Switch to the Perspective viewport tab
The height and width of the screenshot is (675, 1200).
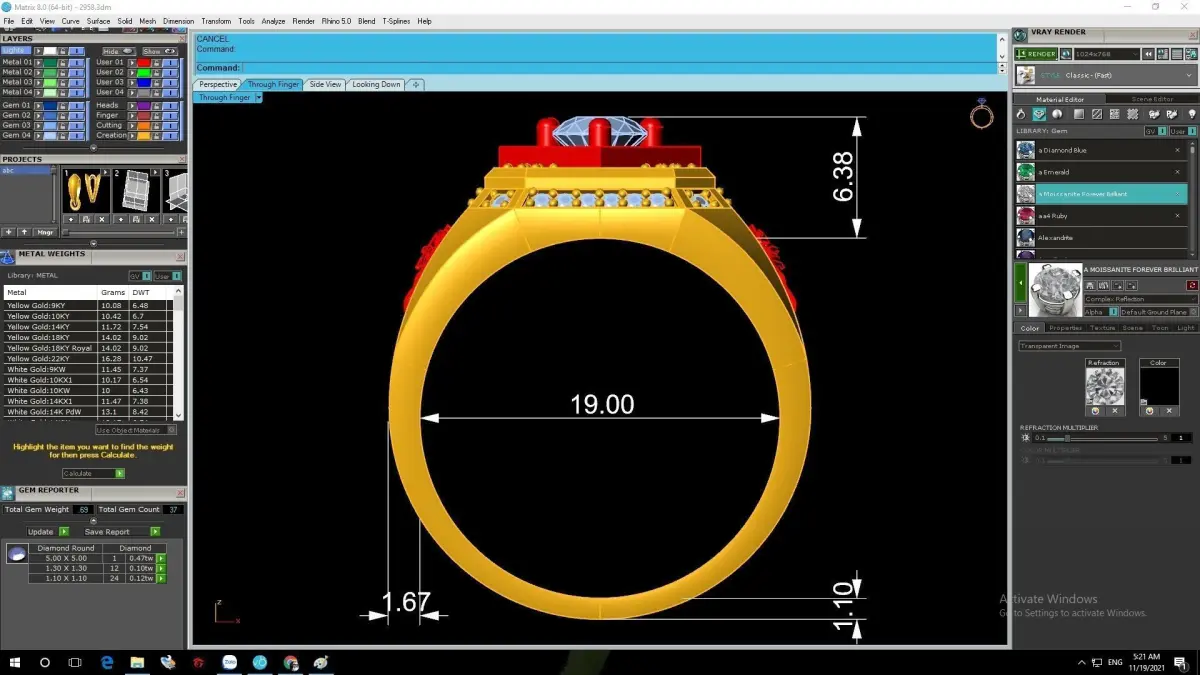coord(218,85)
